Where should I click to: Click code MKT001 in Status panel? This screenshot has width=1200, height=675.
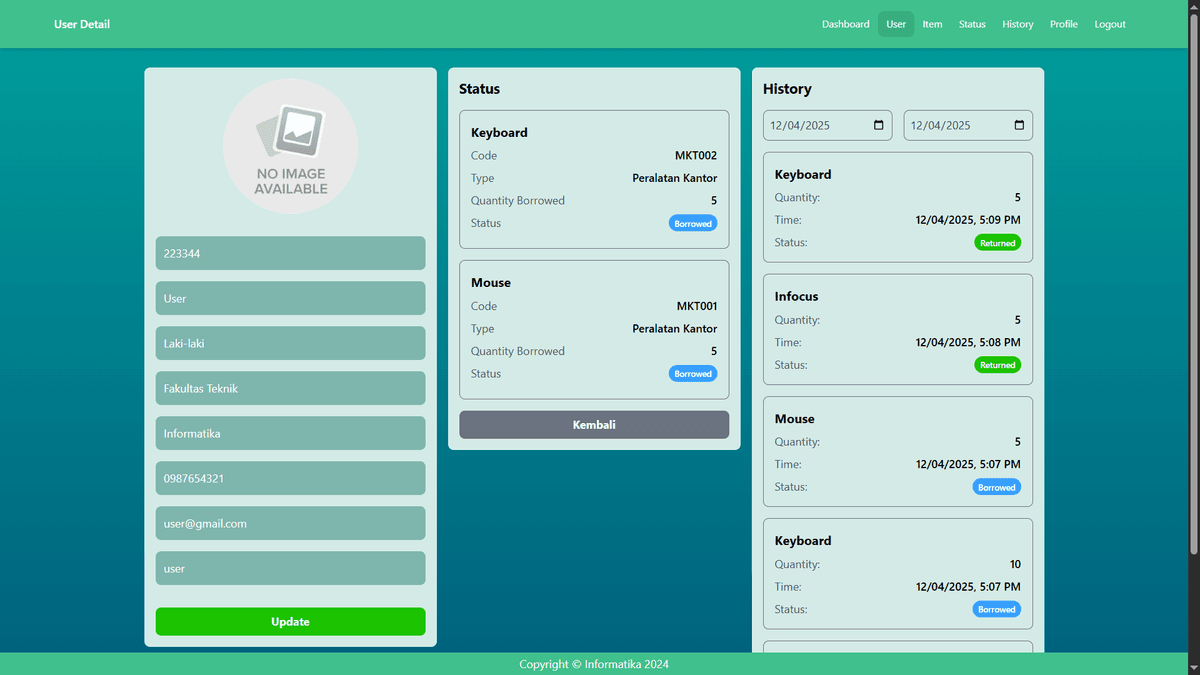point(697,306)
